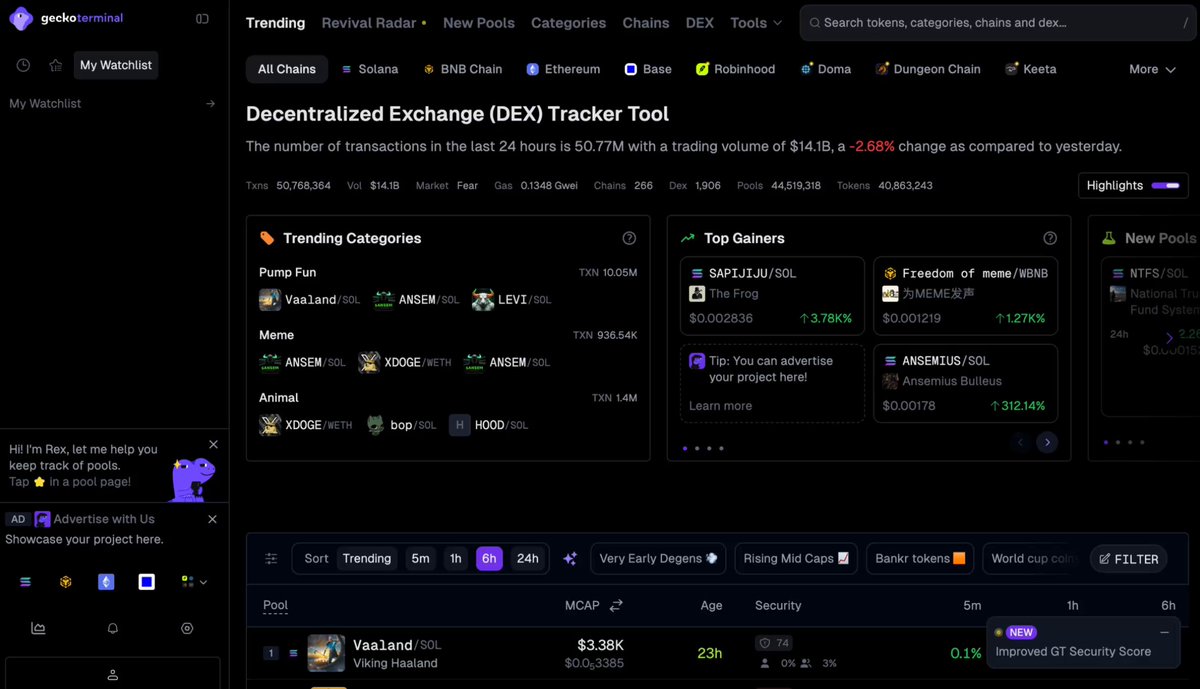Screen dimensions: 1200x689
Task: Toggle the Highlights switch
Action: [x=1165, y=185]
